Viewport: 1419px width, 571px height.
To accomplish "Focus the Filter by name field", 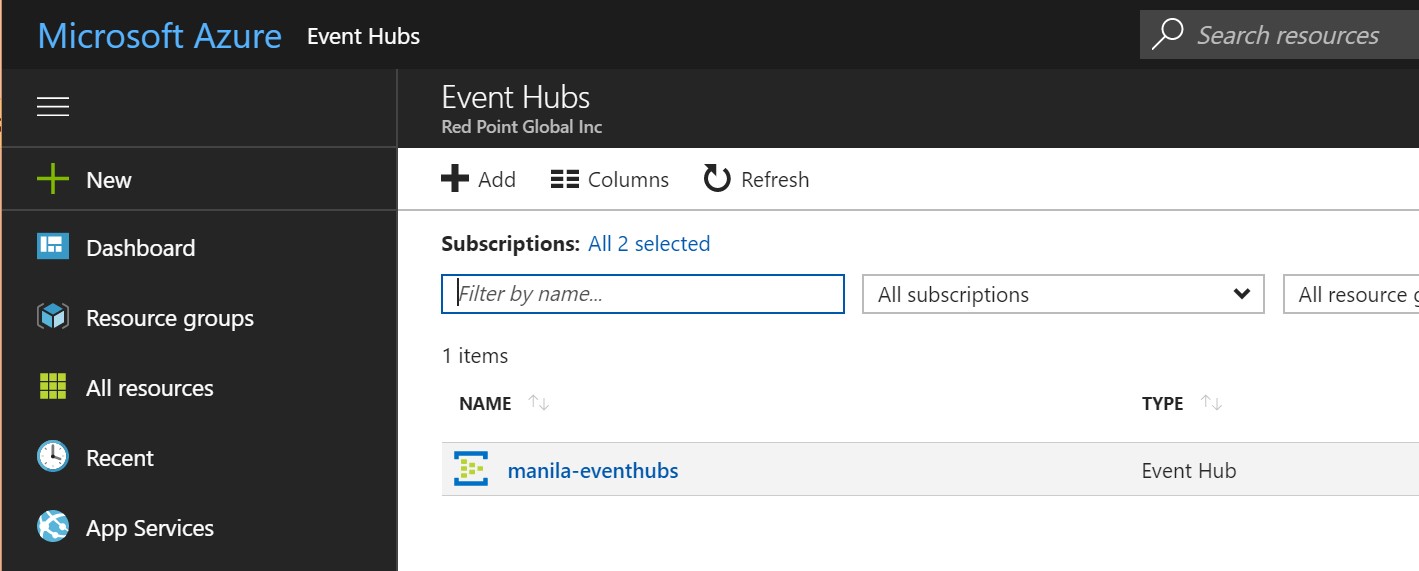I will point(642,294).
